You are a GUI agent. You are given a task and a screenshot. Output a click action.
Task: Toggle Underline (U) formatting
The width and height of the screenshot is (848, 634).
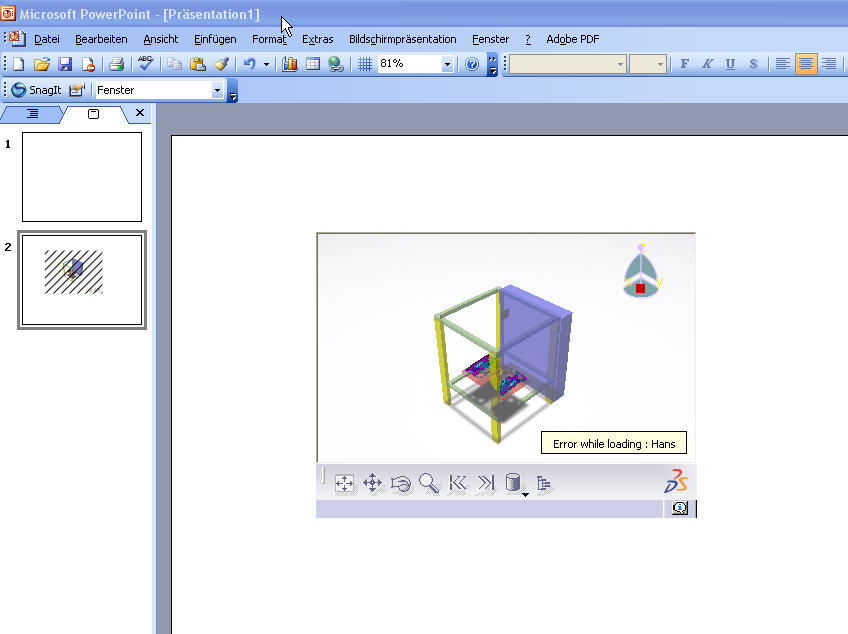730,64
